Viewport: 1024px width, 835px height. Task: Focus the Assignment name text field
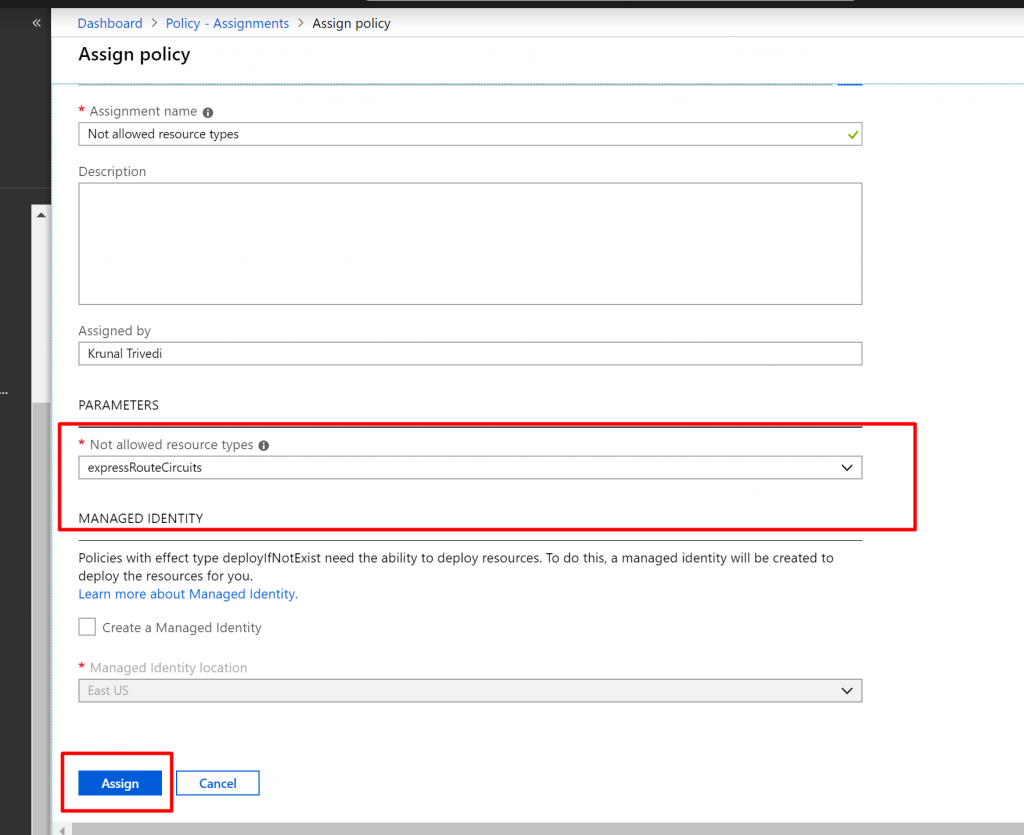[x=460, y=134]
